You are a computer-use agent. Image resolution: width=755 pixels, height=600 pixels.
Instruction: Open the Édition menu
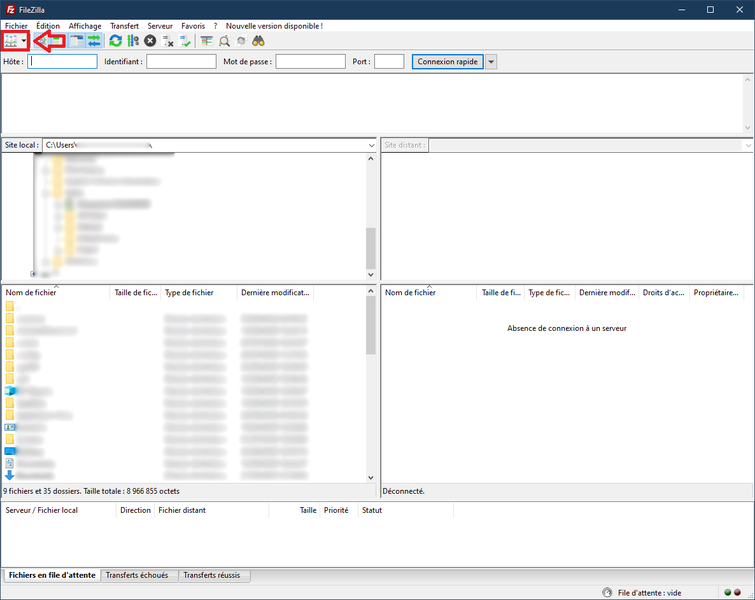48,26
